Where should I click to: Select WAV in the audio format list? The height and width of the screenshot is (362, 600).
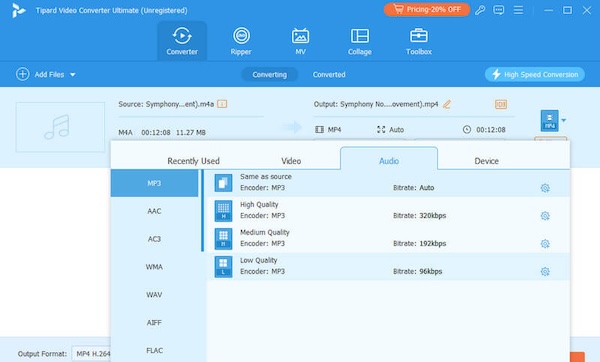pyautogui.click(x=154, y=295)
